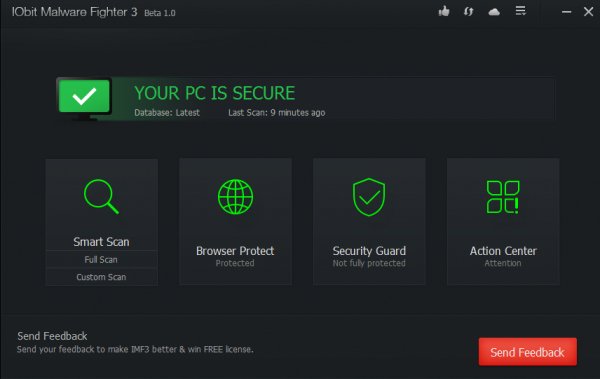This screenshot has height=379, width=600.
Task: Open Action Center label
Action: point(503,251)
